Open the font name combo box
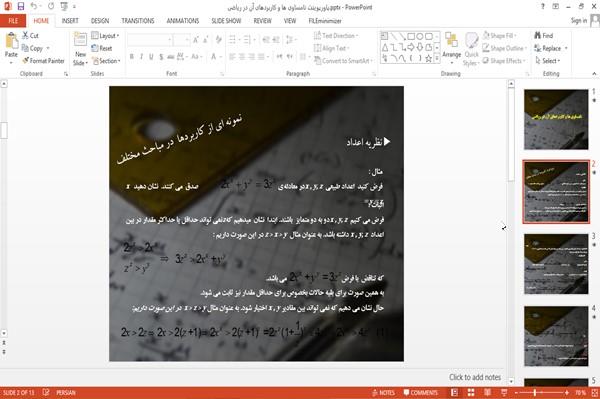 (x=150, y=39)
